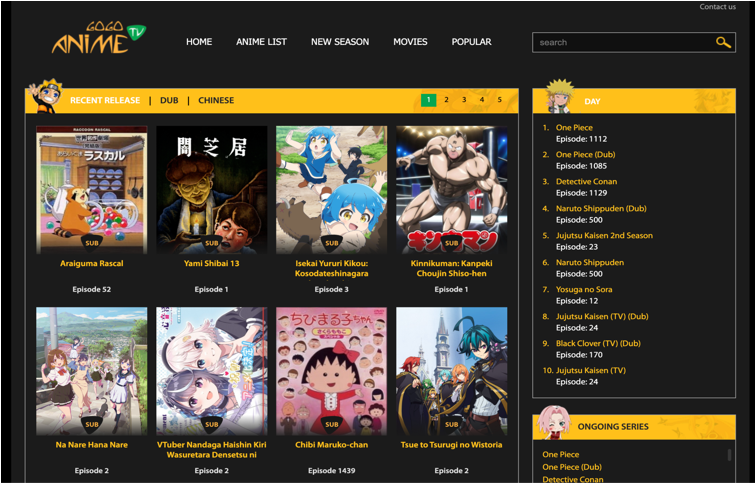The width and height of the screenshot is (755, 483).
Task: Open the Yami Shibai 13 poster
Action: (212, 190)
